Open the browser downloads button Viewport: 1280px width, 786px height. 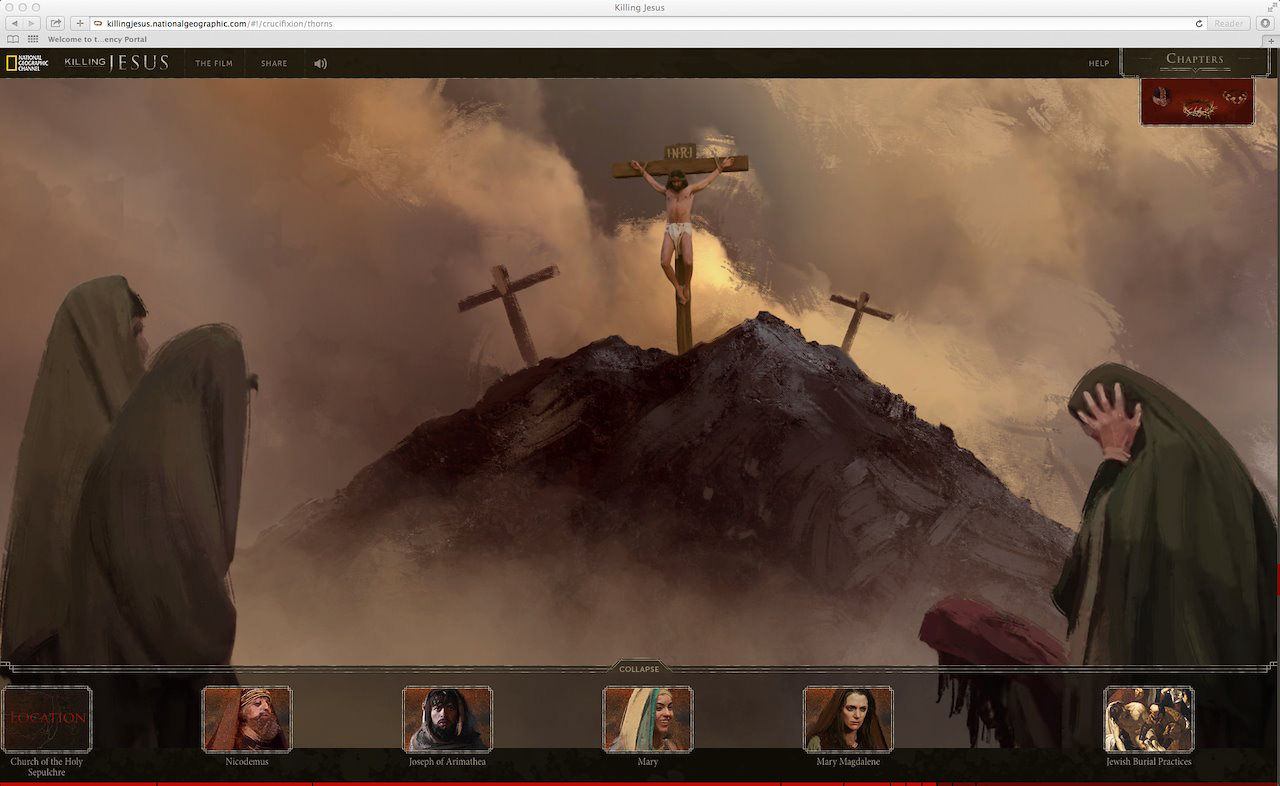tap(1265, 23)
